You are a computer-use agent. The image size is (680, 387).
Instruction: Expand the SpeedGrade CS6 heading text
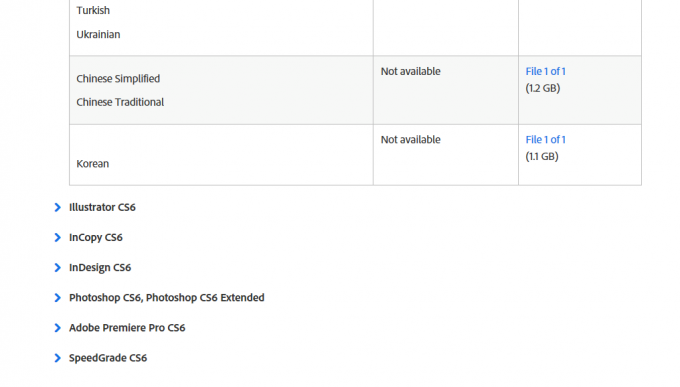point(108,358)
